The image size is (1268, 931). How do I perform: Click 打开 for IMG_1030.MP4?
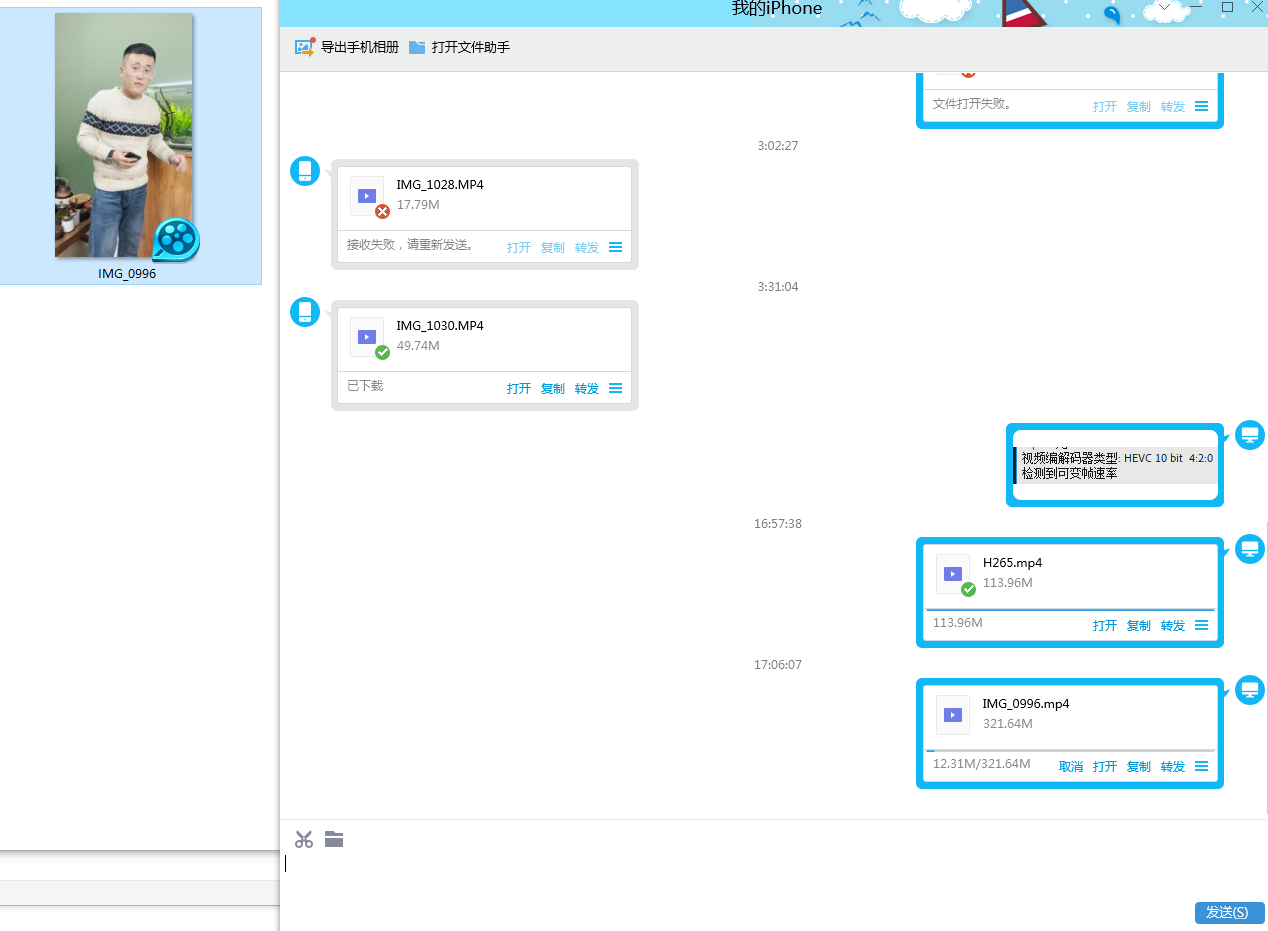click(x=519, y=389)
